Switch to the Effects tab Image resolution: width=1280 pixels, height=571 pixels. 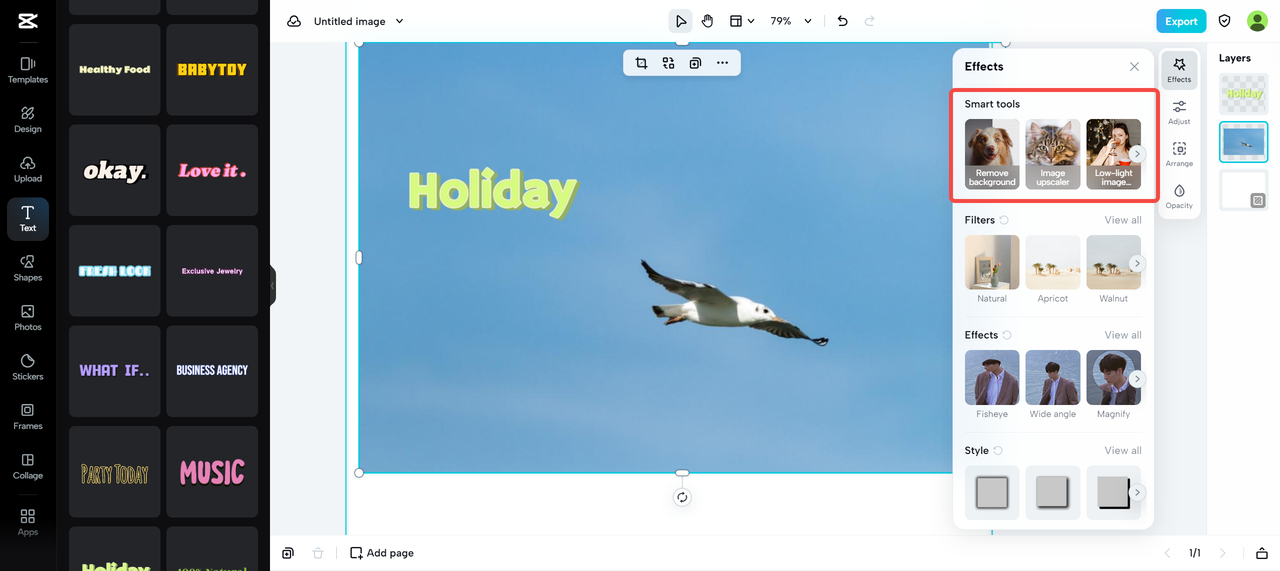pyautogui.click(x=1179, y=70)
